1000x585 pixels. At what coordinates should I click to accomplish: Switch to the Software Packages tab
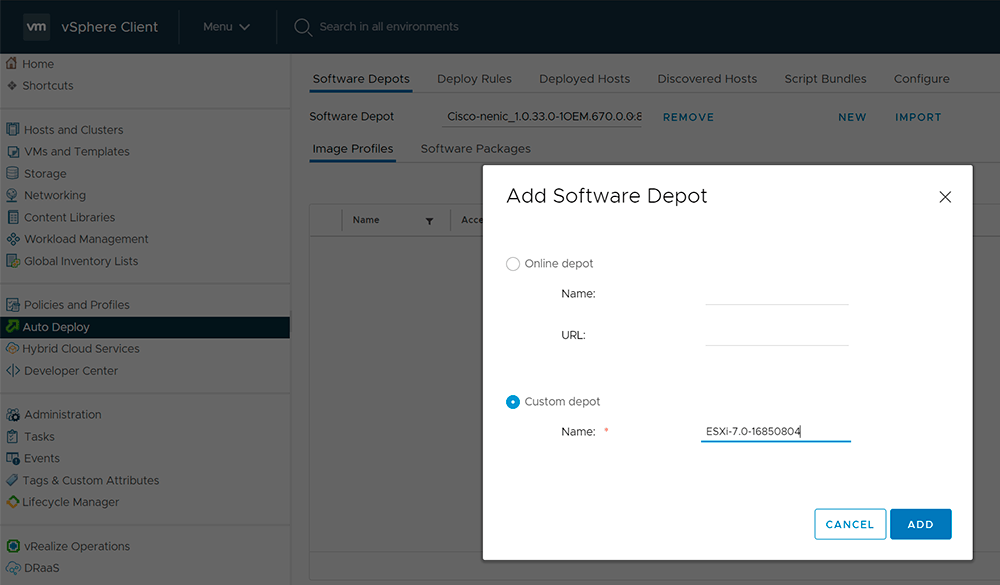pyautogui.click(x=475, y=149)
